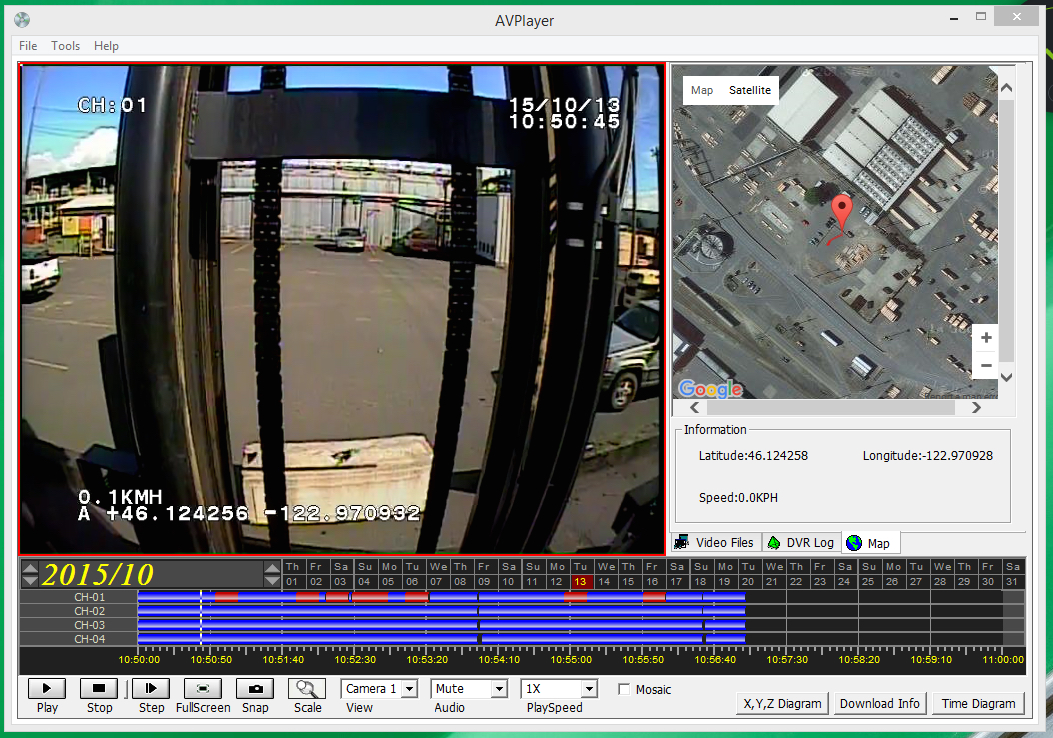Step forward one frame
This screenshot has width=1053, height=738.
tap(151, 688)
